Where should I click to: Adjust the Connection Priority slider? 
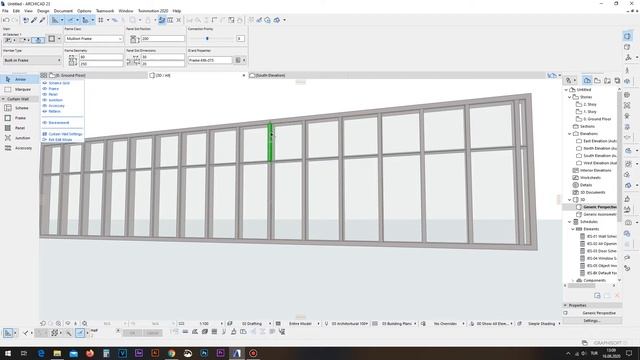tap(207, 38)
